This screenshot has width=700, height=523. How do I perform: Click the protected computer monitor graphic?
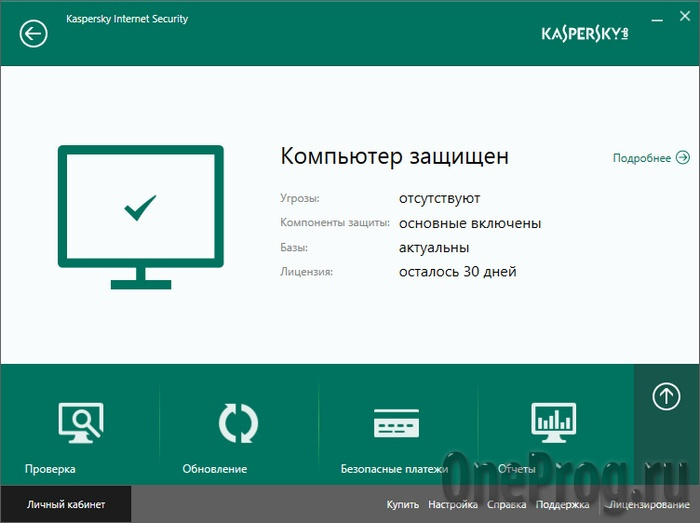point(141,217)
